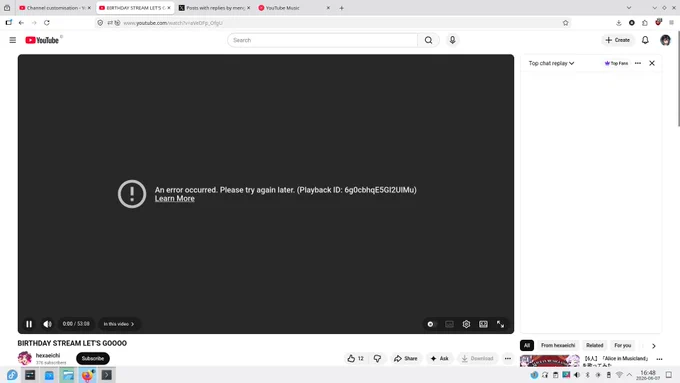Image resolution: width=680 pixels, height=383 pixels.
Task: Mute the video volume speaker icon
Action: [x=47, y=324]
